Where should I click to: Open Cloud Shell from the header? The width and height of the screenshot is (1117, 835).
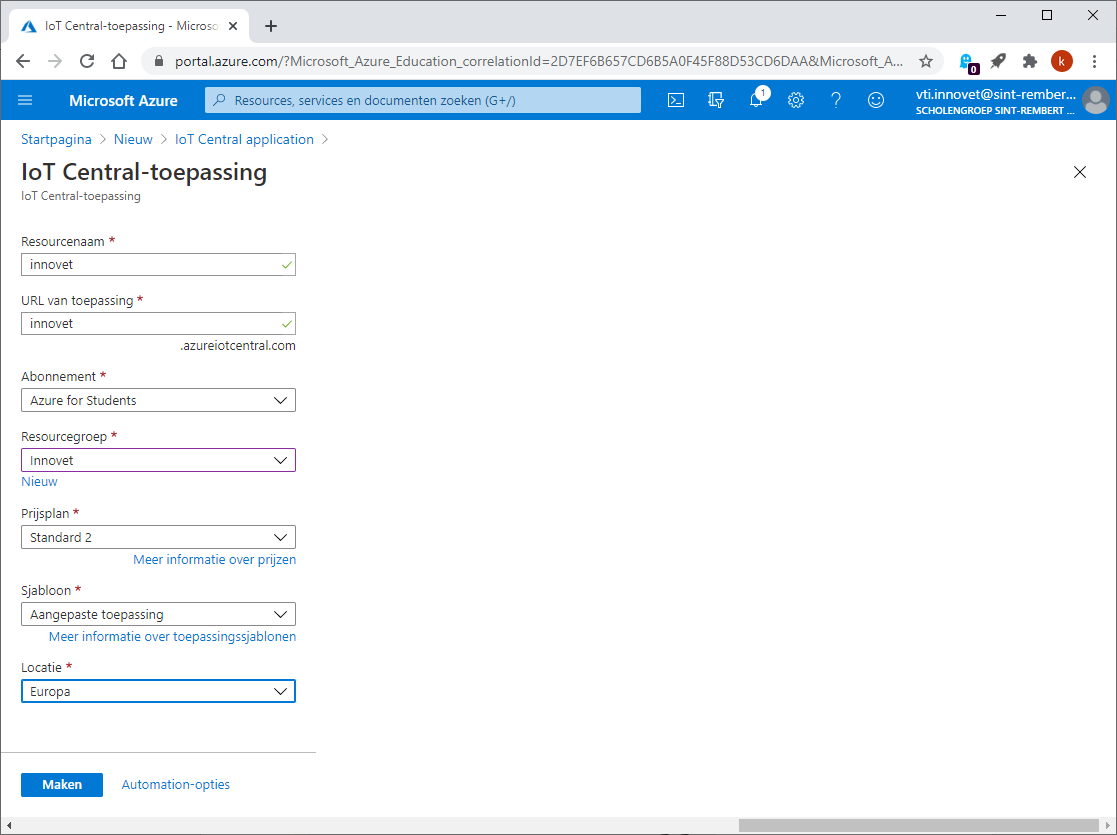click(x=676, y=100)
